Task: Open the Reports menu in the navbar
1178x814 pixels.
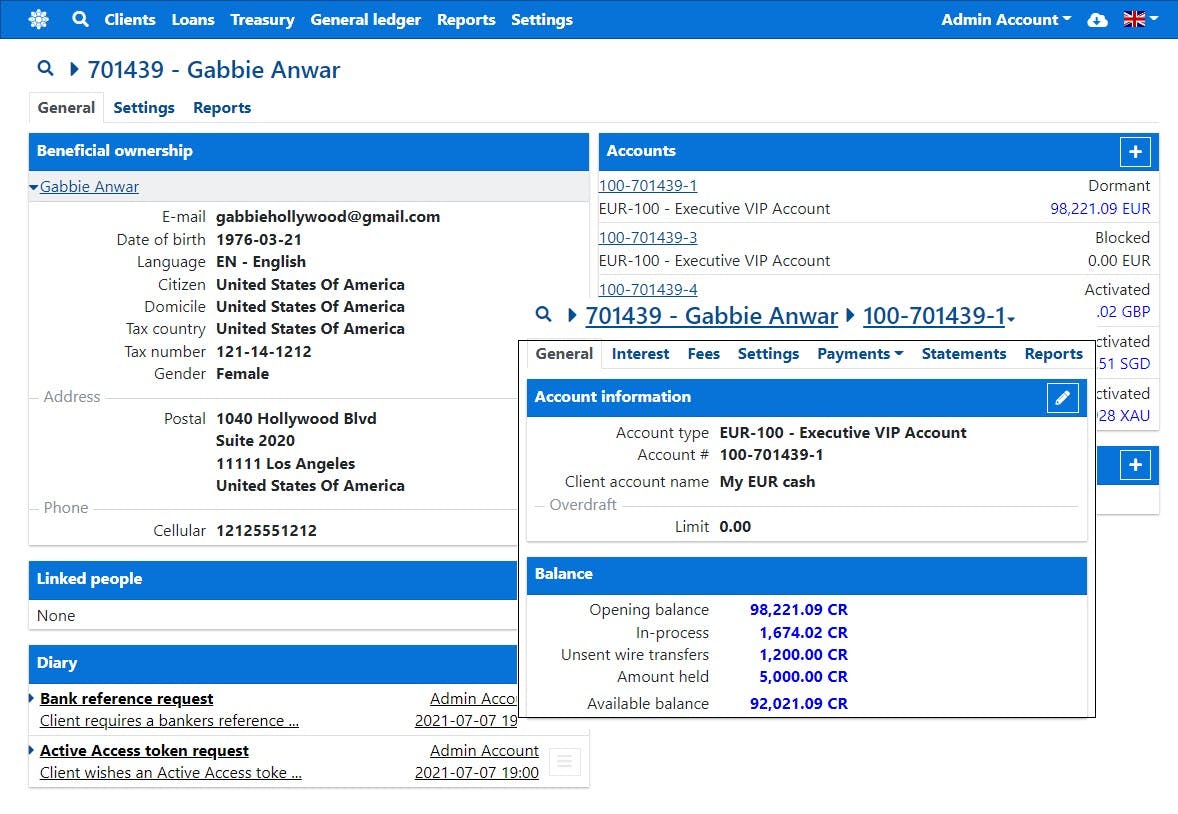Action: click(x=466, y=20)
